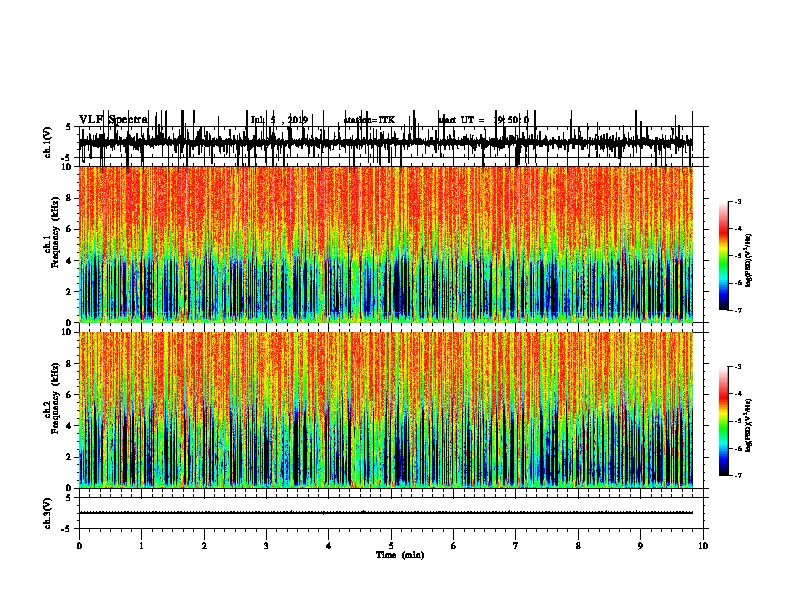Click the "-3" label on ch.1 color scale
Image resolution: width=792 pixels, height=612 pixels.
point(738,201)
